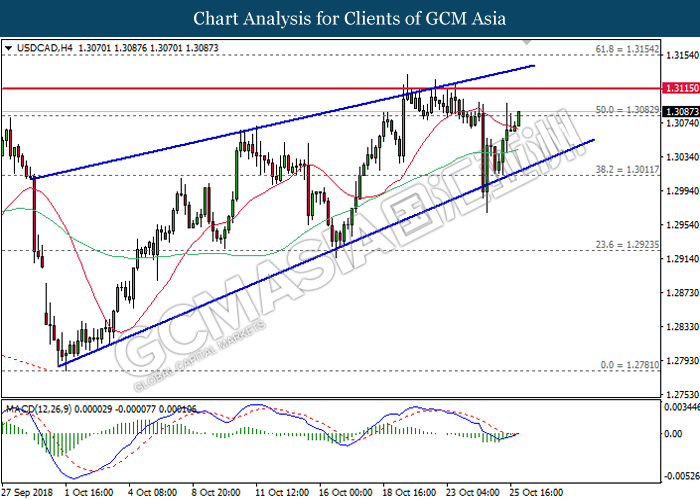The width and height of the screenshot is (700, 500).
Task: Click the Chart Analysis for Clients title
Action: (350, 18)
